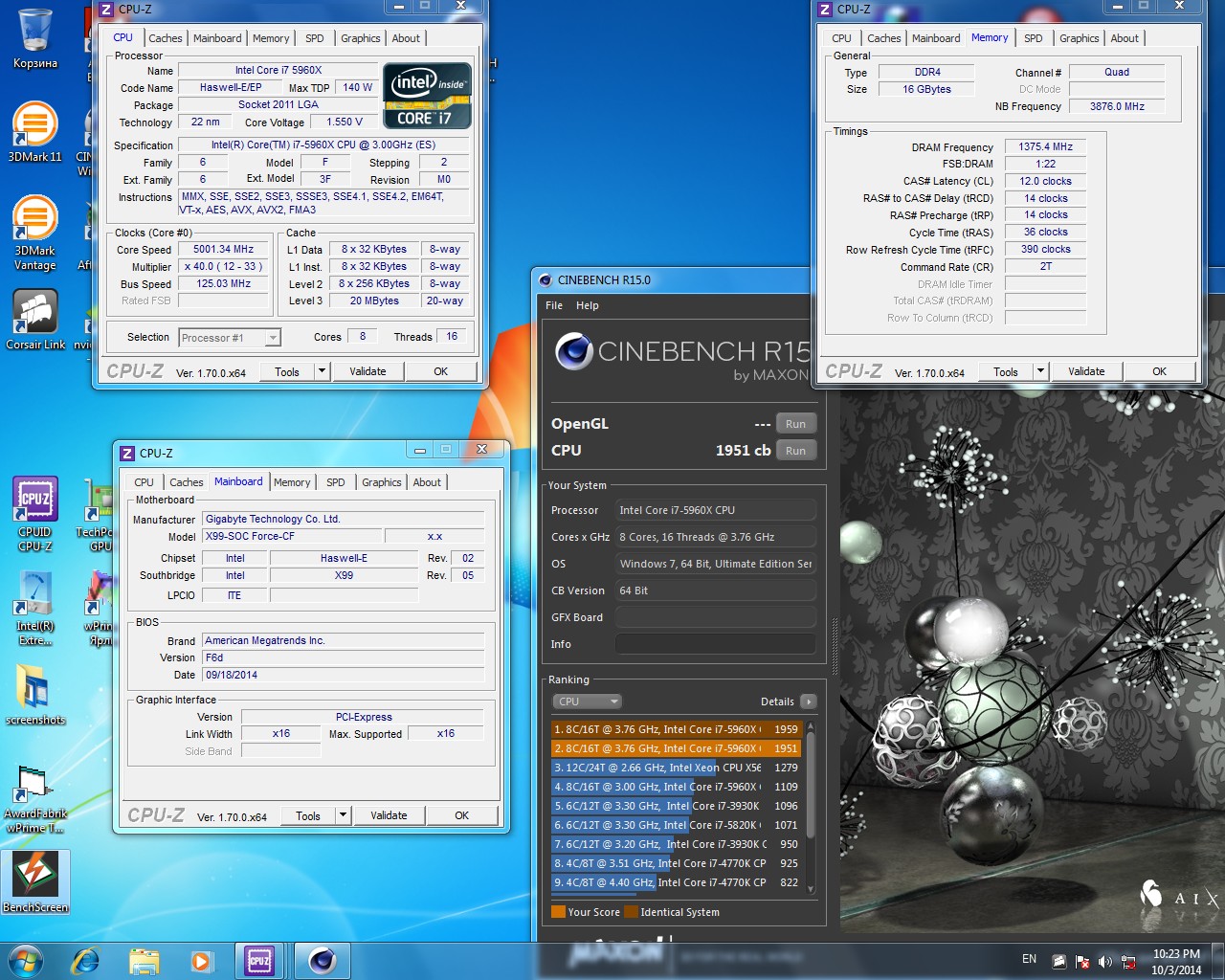Switch to the CPU-Z taskbar button
The image size is (1225, 980).
(x=259, y=961)
